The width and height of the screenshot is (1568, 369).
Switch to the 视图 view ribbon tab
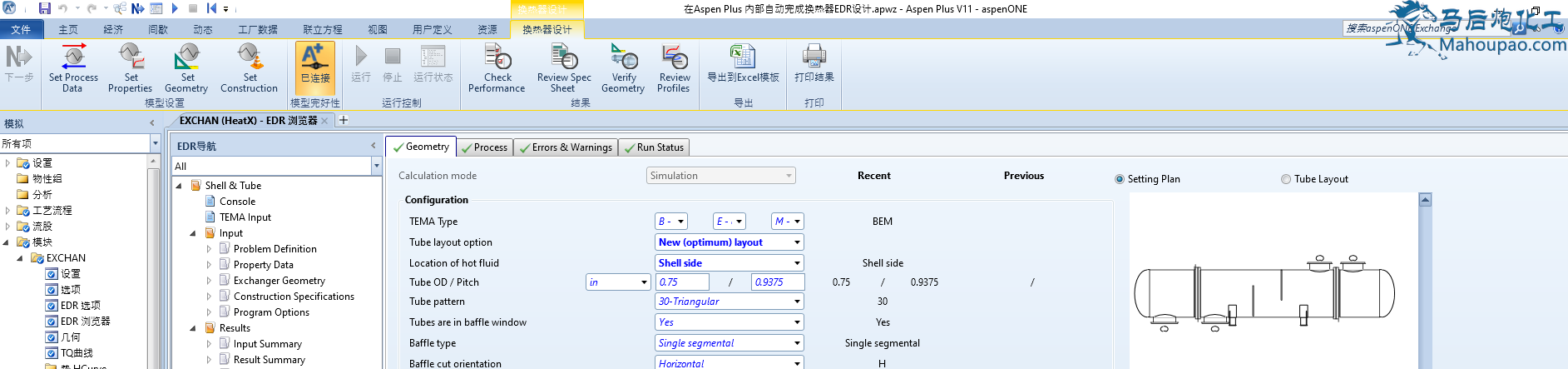[378, 29]
